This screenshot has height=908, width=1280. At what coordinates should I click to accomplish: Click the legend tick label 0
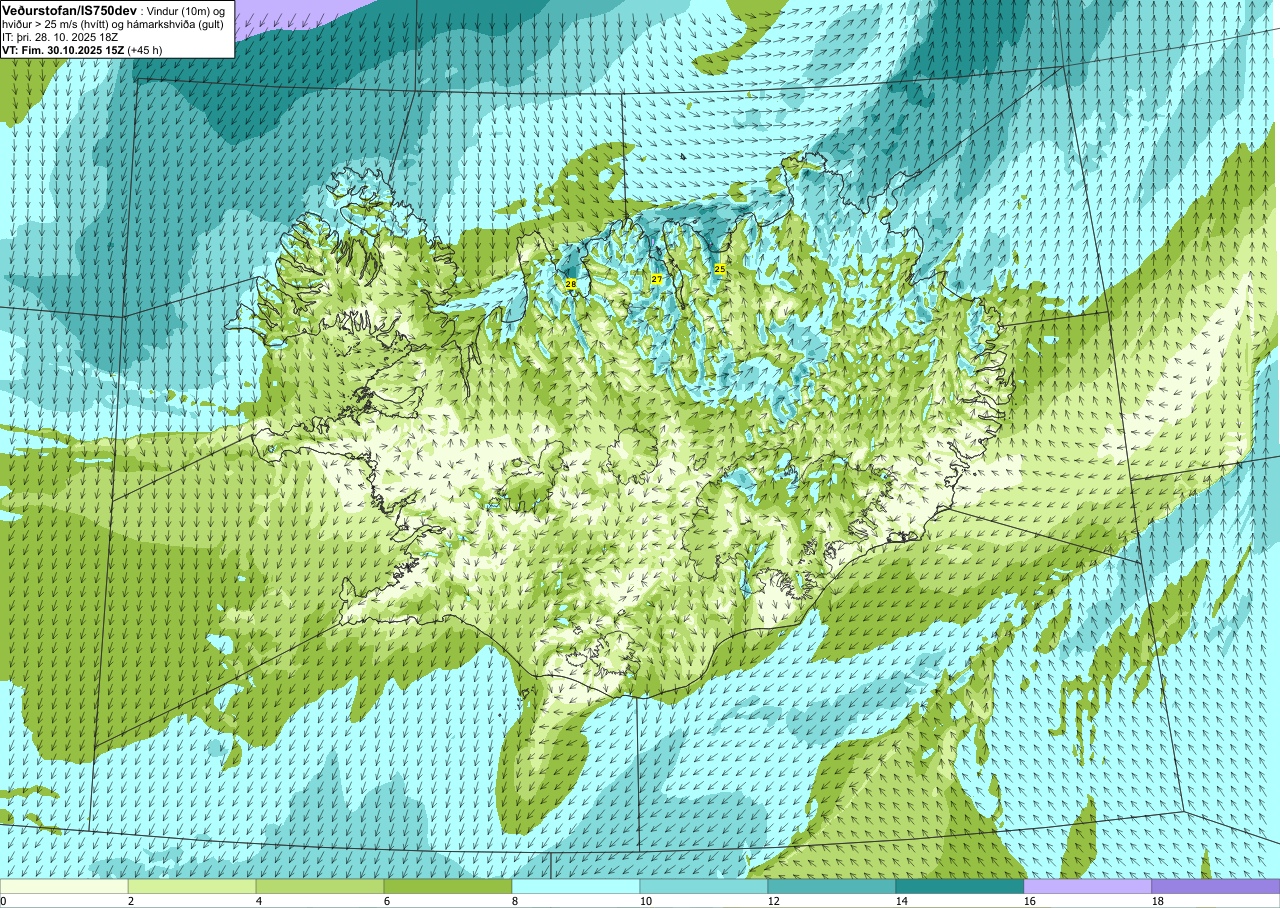coord(3,901)
